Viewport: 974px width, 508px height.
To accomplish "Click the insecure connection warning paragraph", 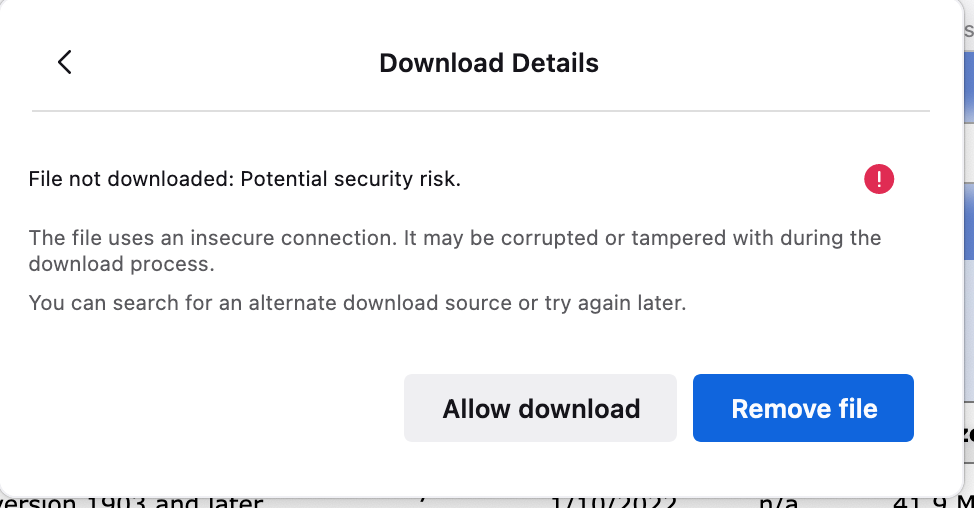I will point(455,251).
